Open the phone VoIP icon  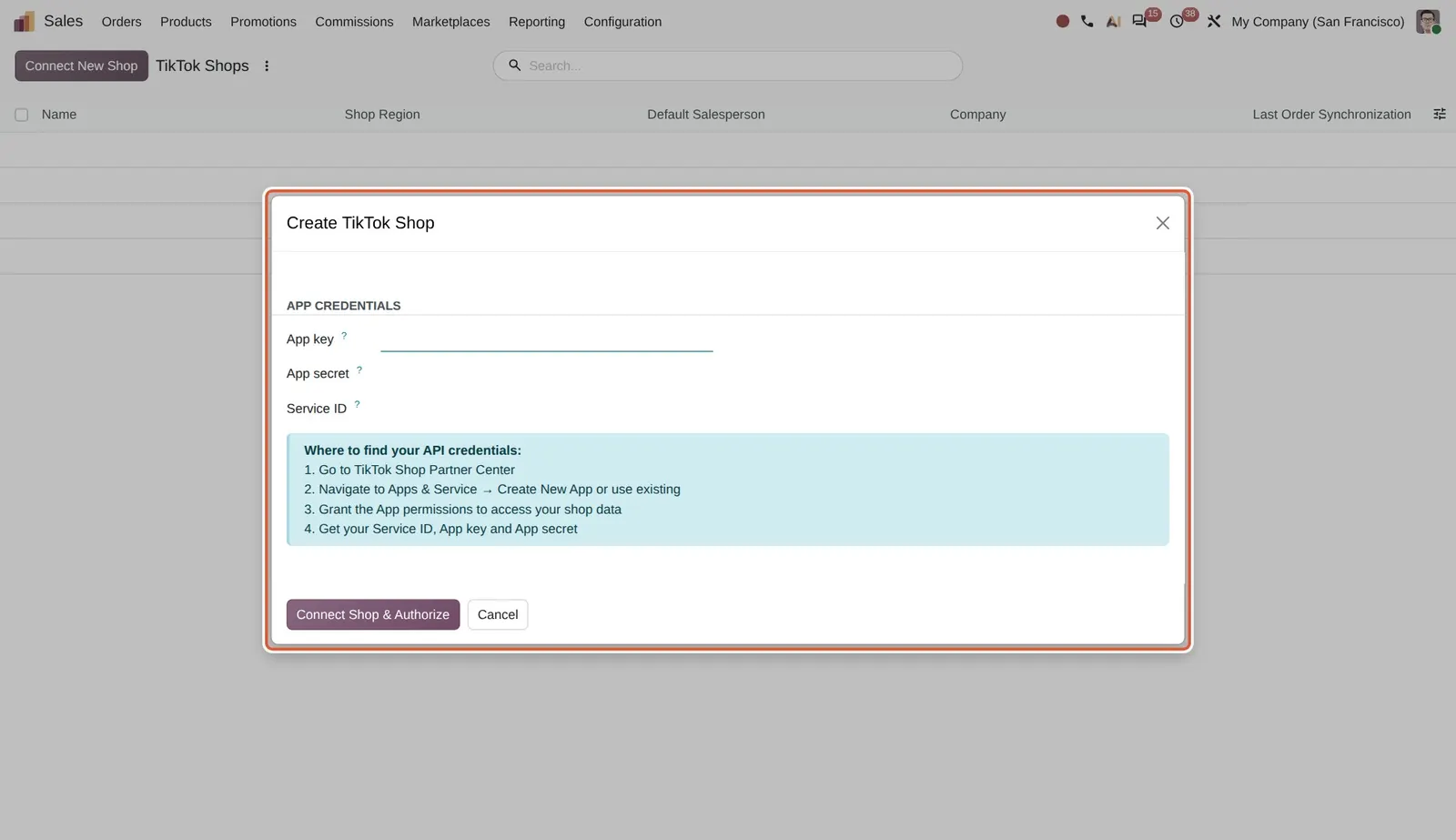pos(1087,21)
